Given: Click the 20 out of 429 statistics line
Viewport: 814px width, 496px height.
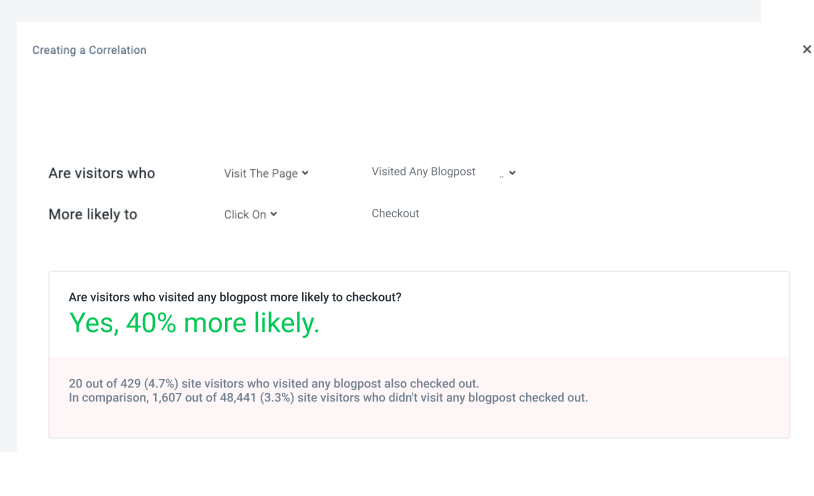Looking at the screenshot, I should point(274,383).
